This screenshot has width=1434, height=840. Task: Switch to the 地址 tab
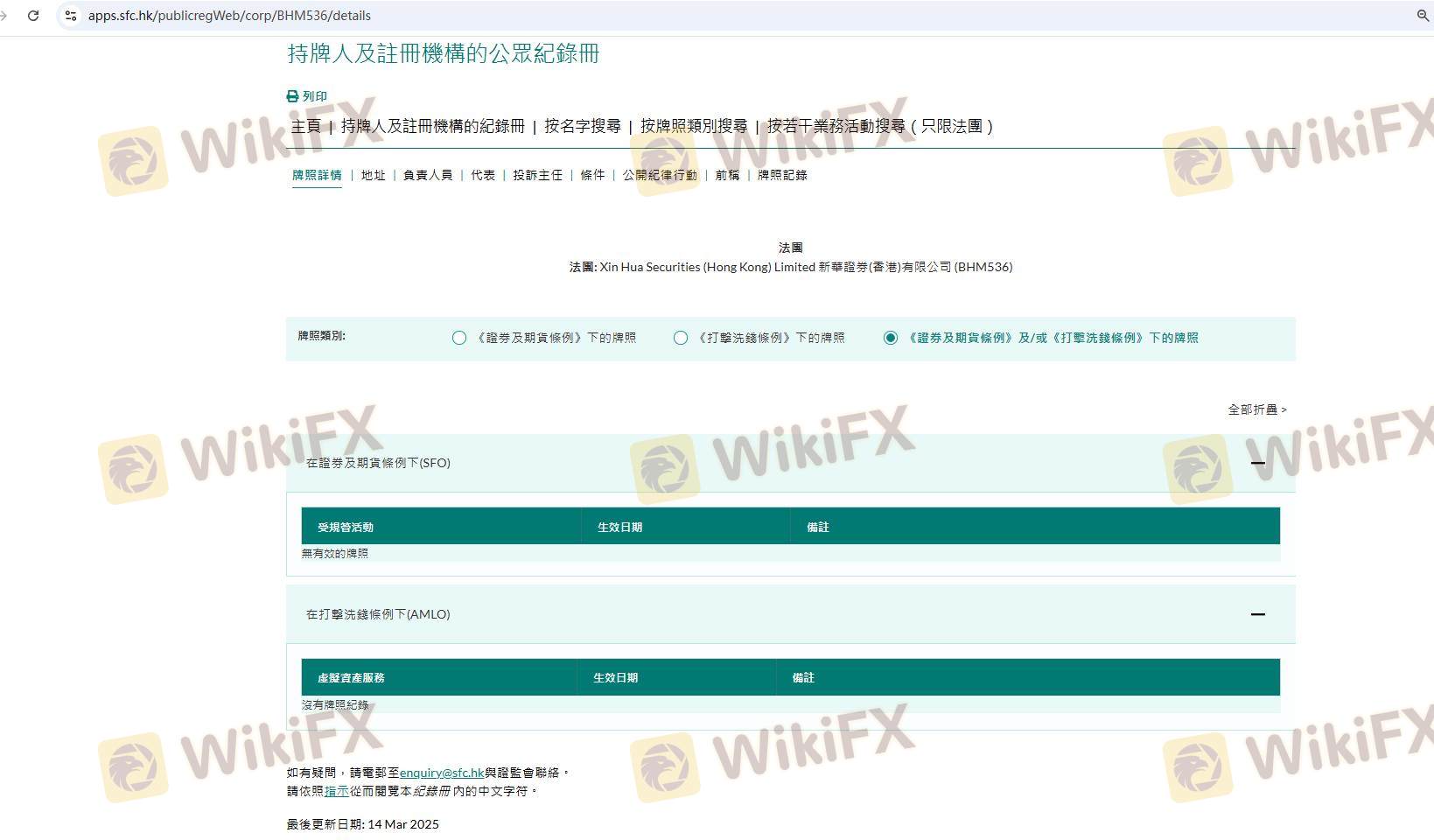[x=373, y=175]
